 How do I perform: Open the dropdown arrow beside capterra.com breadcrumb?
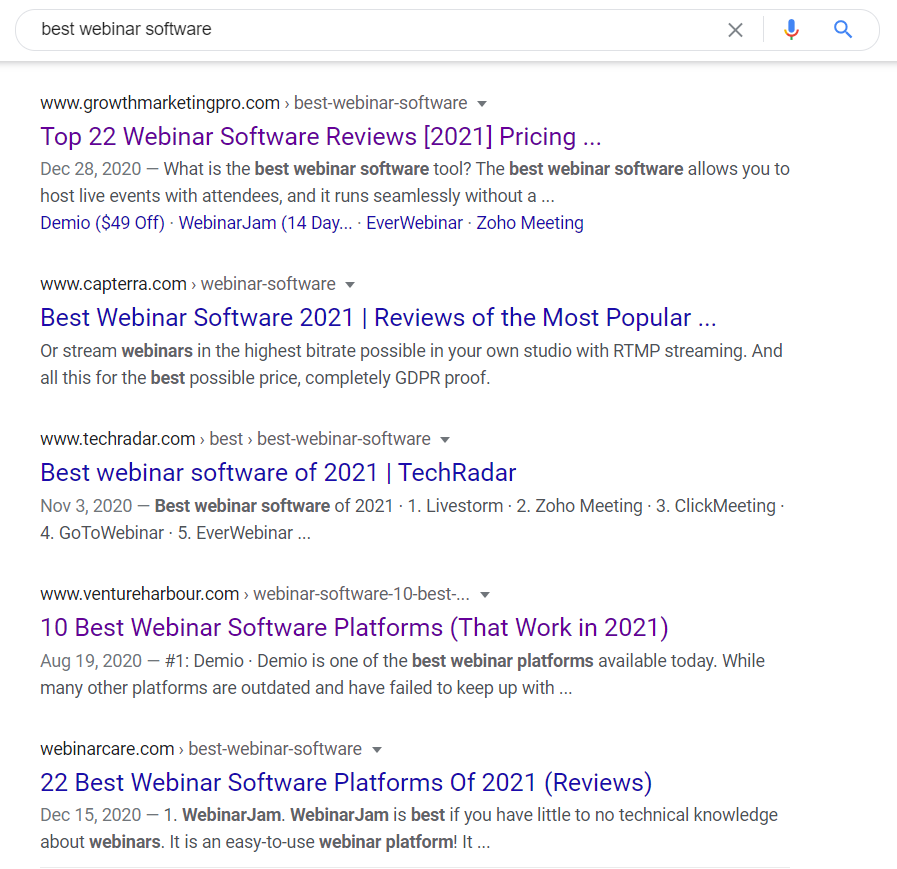pyautogui.click(x=350, y=284)
